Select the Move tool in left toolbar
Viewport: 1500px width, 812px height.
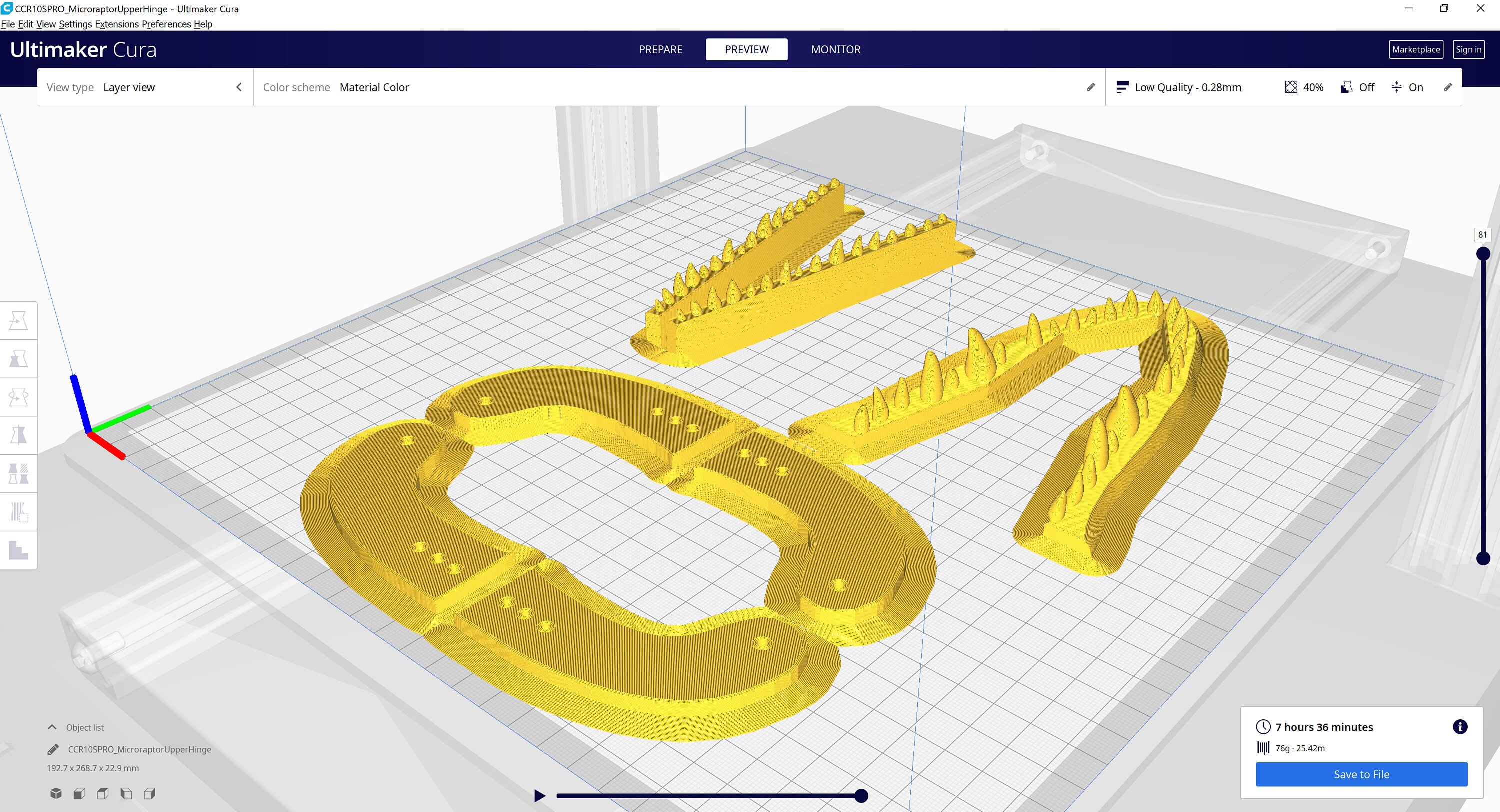18,321
